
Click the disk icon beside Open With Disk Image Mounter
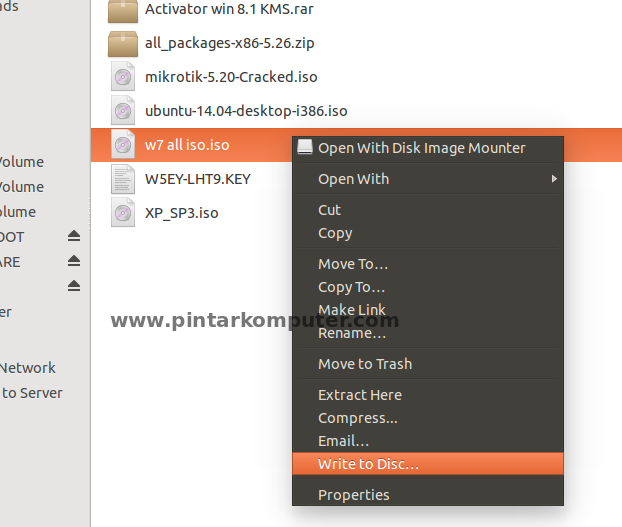click(305, 147)
